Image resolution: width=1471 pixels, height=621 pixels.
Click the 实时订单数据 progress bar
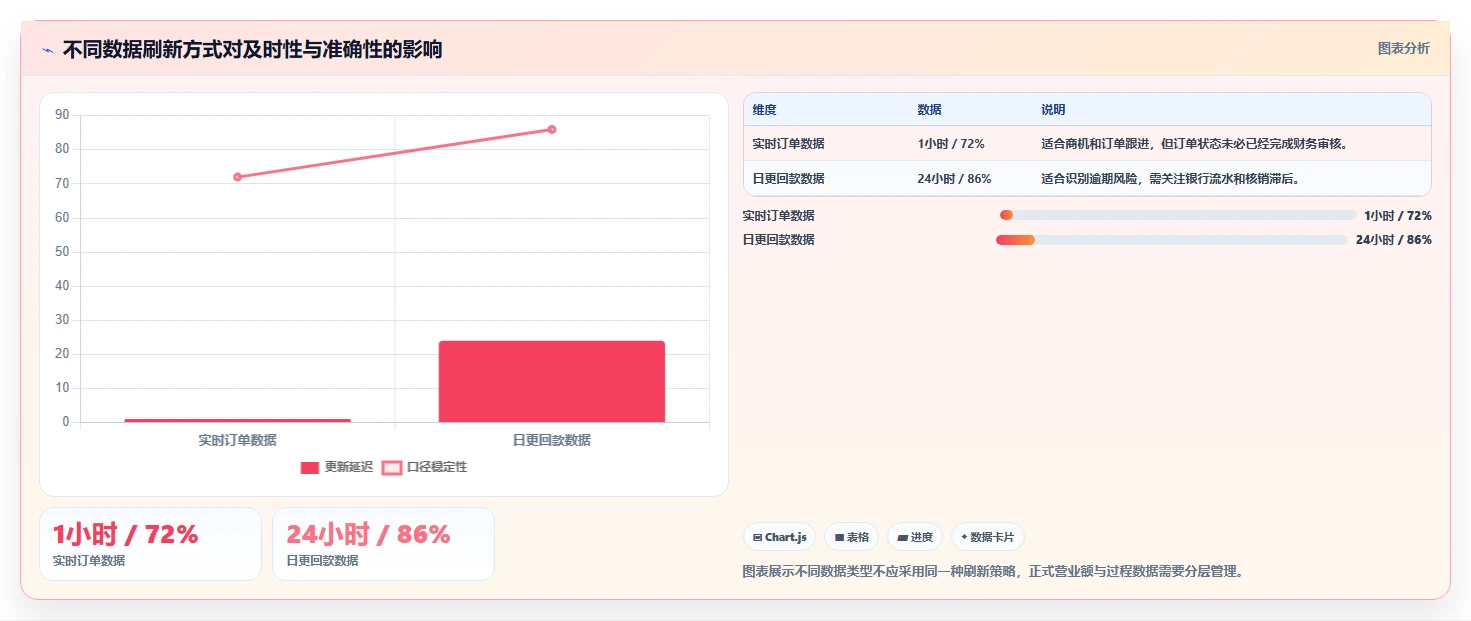point(1178,215)
